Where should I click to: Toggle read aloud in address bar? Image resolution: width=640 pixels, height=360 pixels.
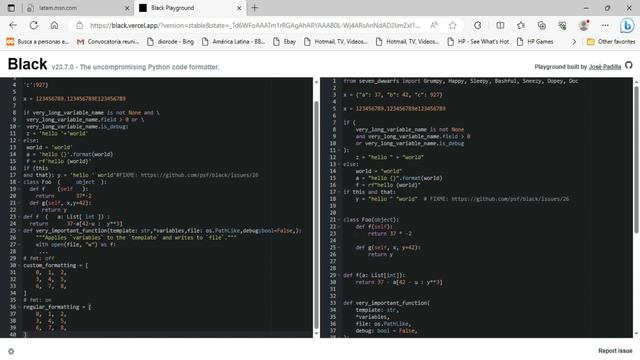[x=434, y=25]
